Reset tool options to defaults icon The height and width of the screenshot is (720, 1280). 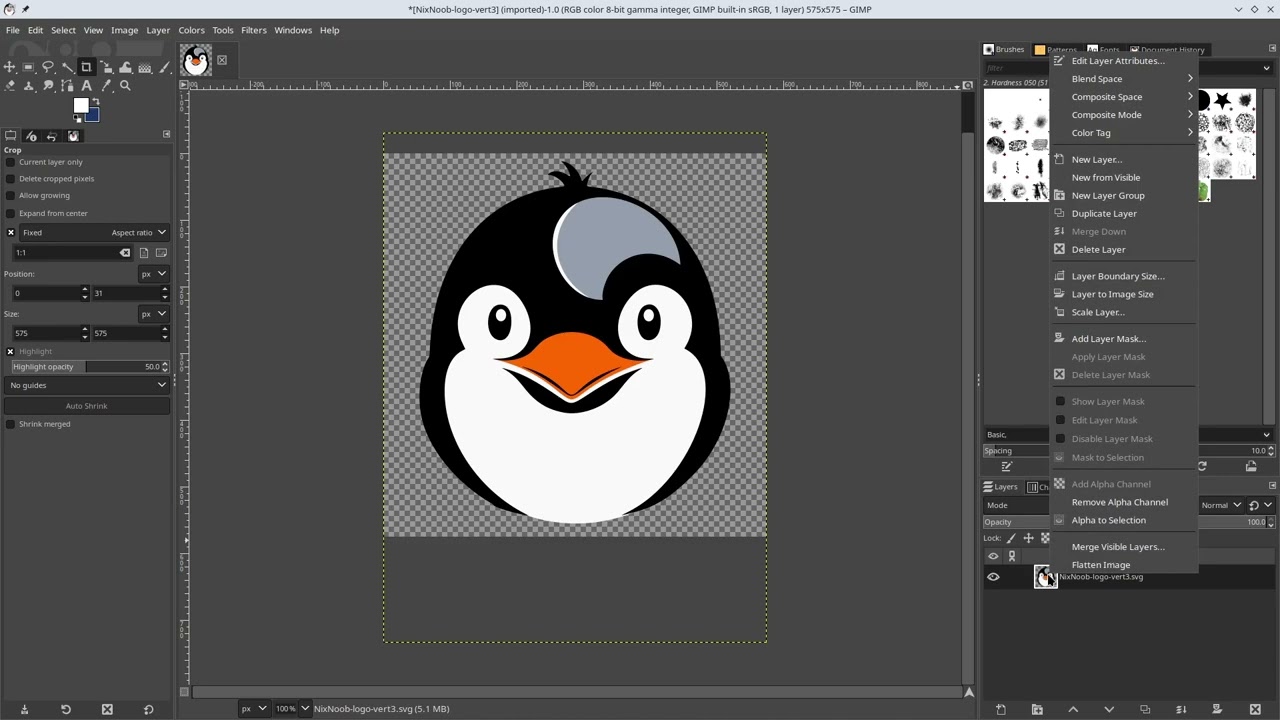[x=148, y=709]
